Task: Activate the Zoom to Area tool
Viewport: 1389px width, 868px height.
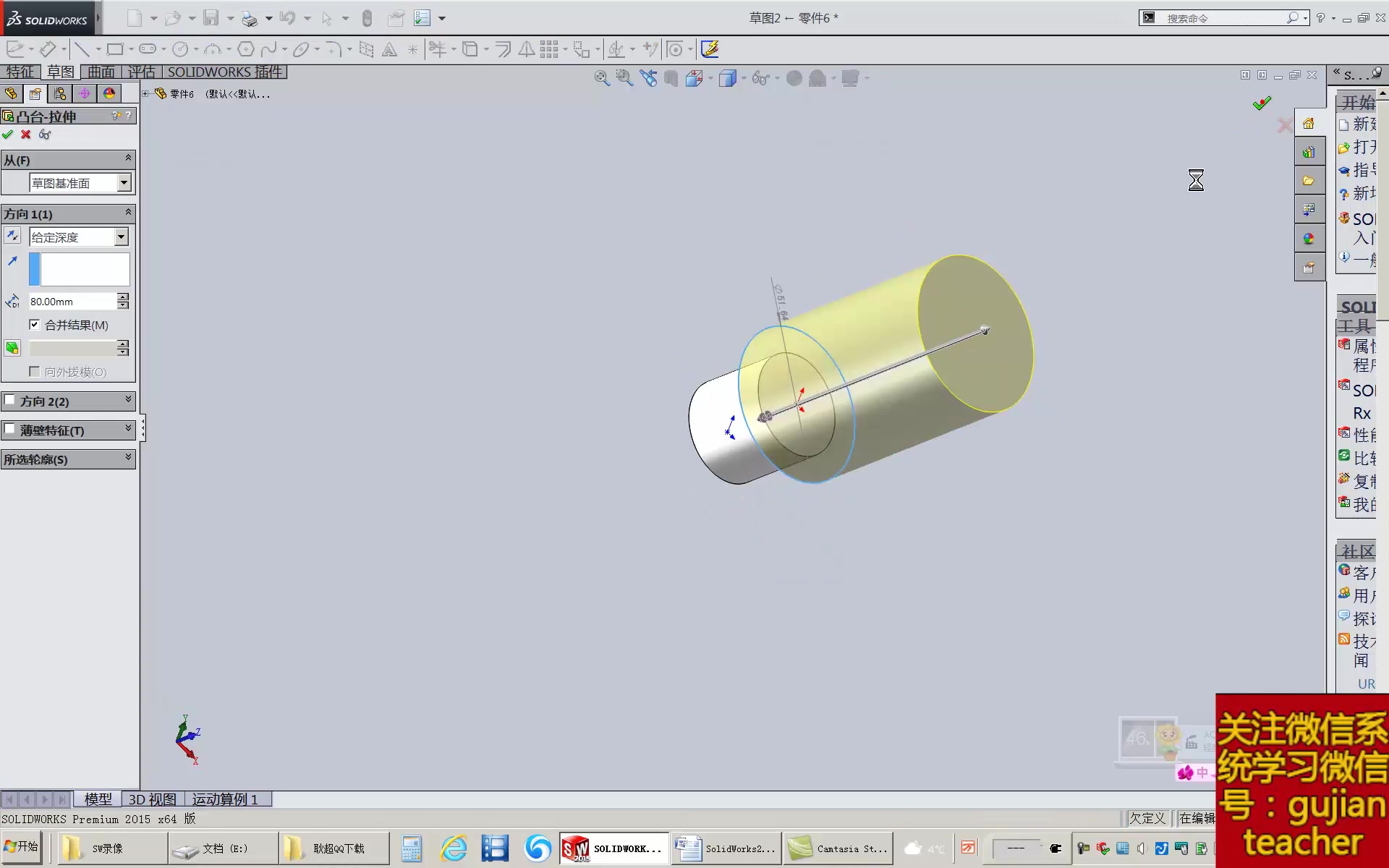Action: [624, 77]
